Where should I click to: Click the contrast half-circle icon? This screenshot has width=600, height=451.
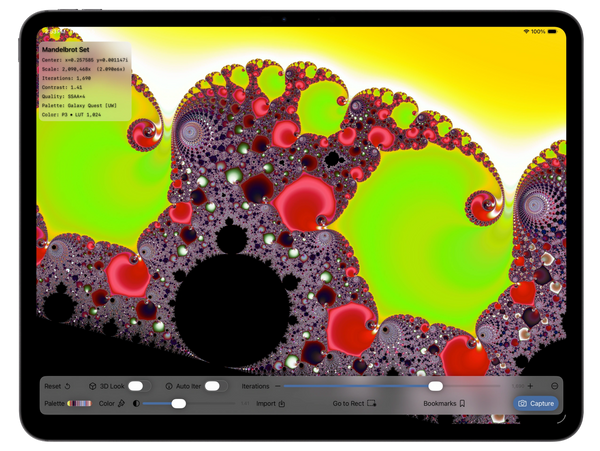136,404
